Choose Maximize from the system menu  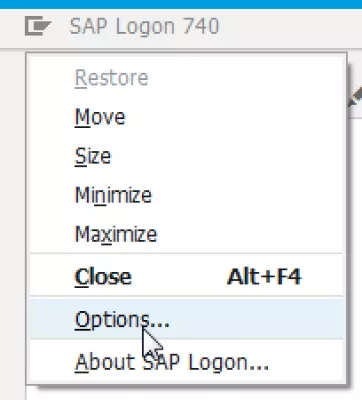186,234
